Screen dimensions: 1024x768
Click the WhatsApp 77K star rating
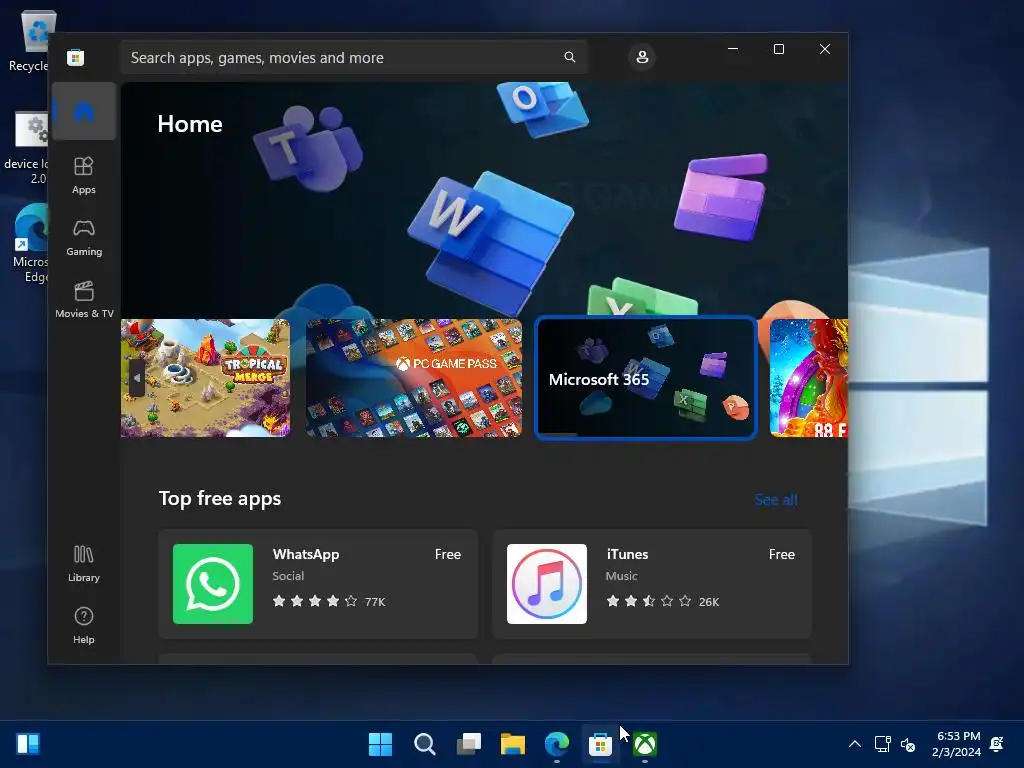coord(328,601)
